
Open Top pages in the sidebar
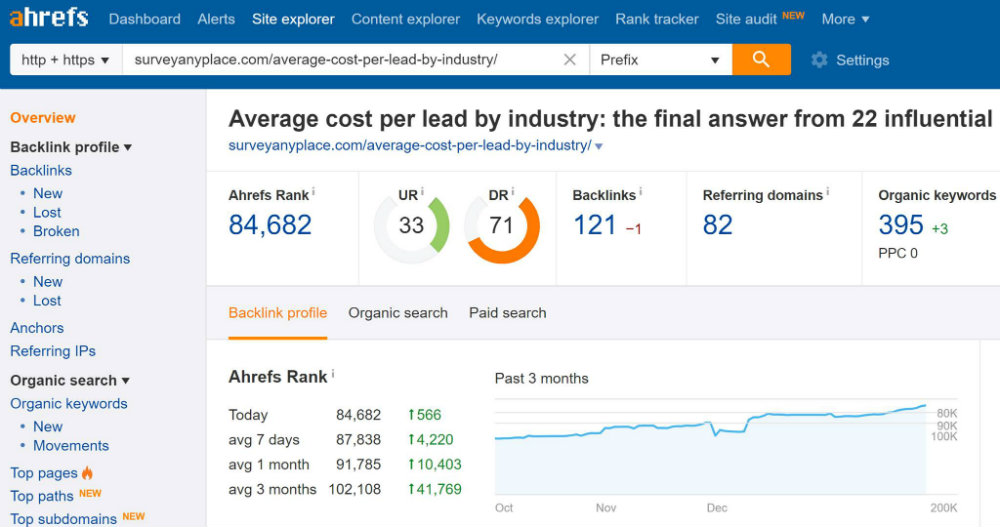44,473
